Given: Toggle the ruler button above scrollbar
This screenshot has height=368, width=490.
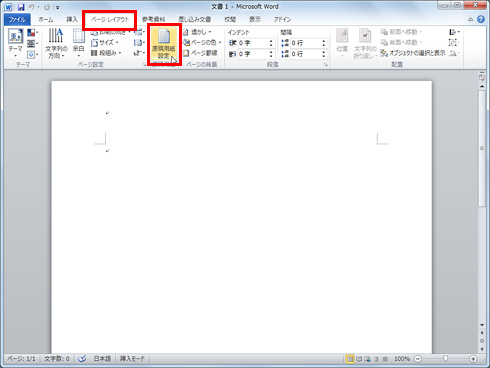Looking at the screenshot, I should point(482,77).
